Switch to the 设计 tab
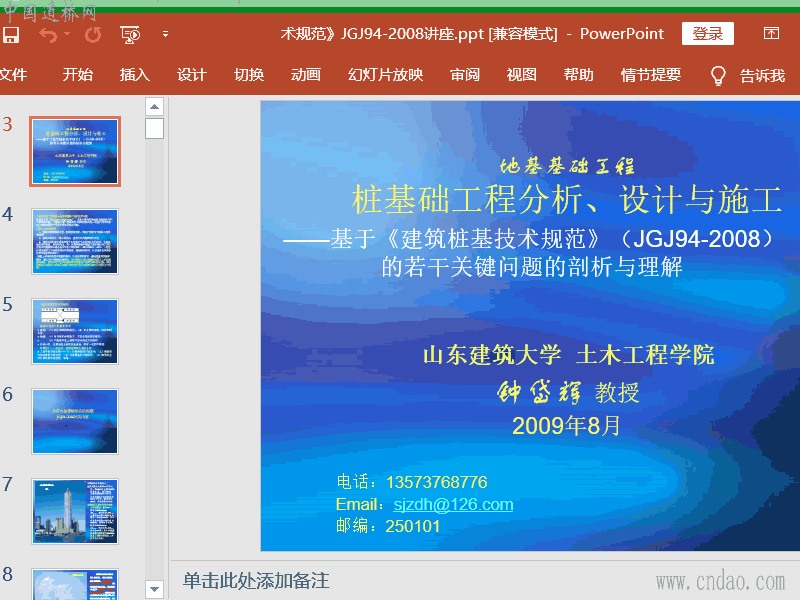 click(192, 75)
